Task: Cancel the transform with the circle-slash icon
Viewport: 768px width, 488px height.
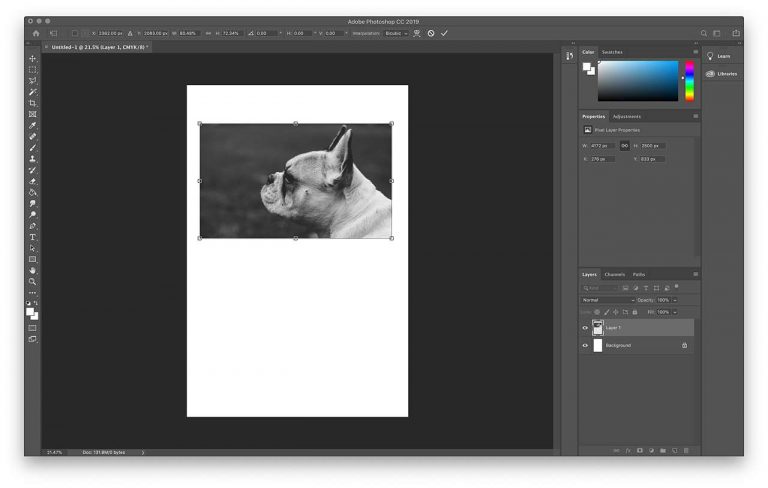Action: 431,33
